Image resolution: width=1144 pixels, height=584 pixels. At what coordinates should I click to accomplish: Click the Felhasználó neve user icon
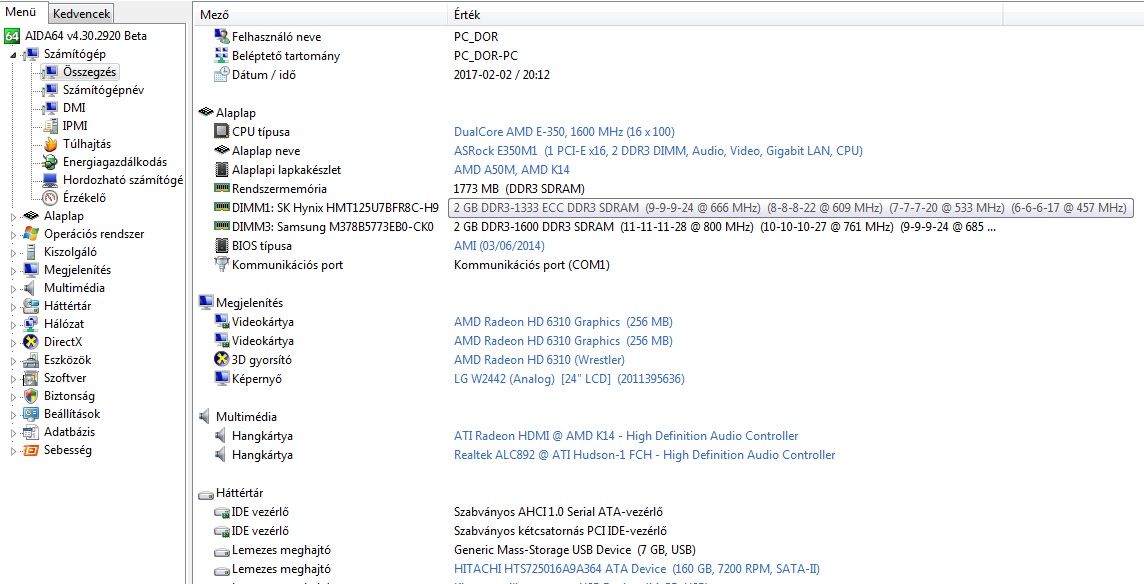pyautogui.click(x=222, y=36)
